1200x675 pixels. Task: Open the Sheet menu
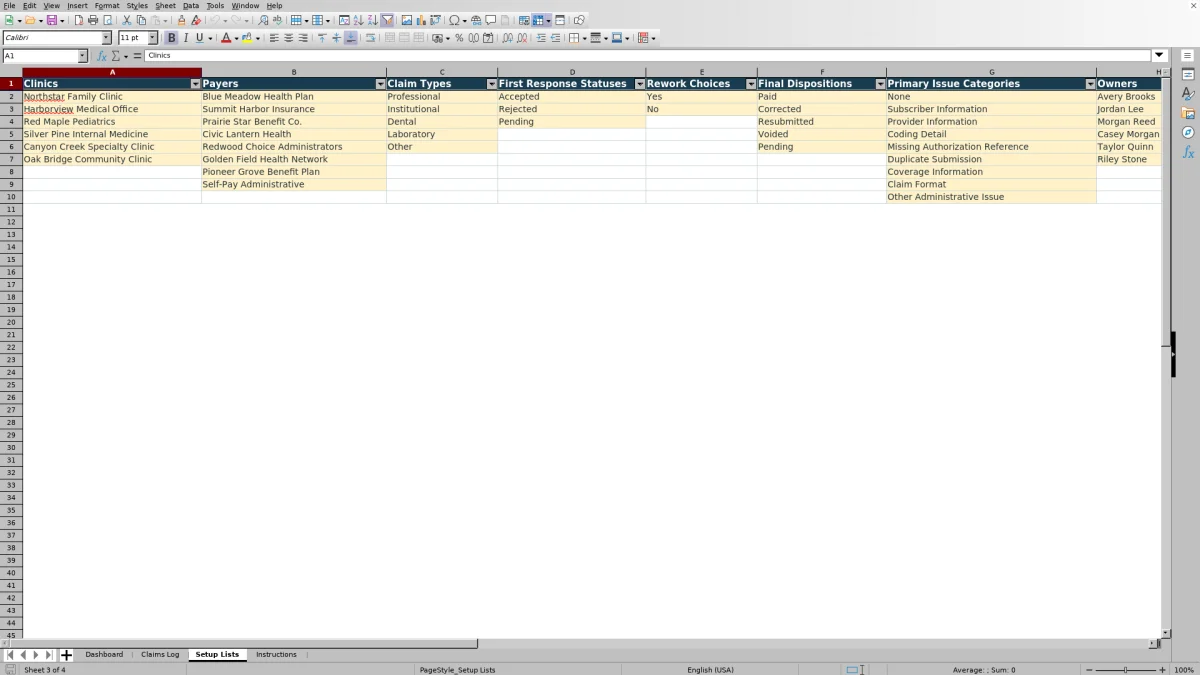[x=165, y=6]
